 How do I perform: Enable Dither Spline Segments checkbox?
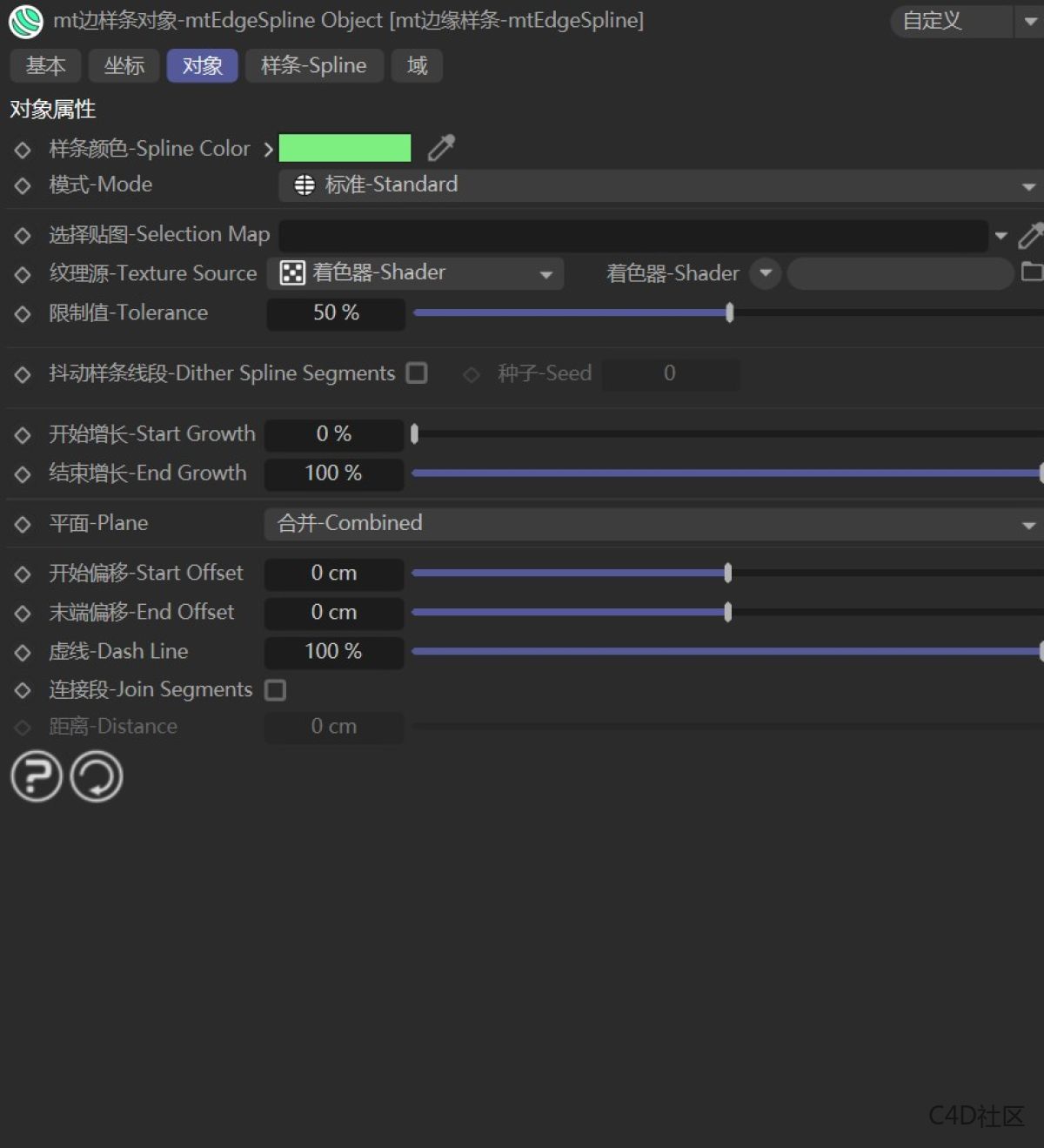(417, 373)
